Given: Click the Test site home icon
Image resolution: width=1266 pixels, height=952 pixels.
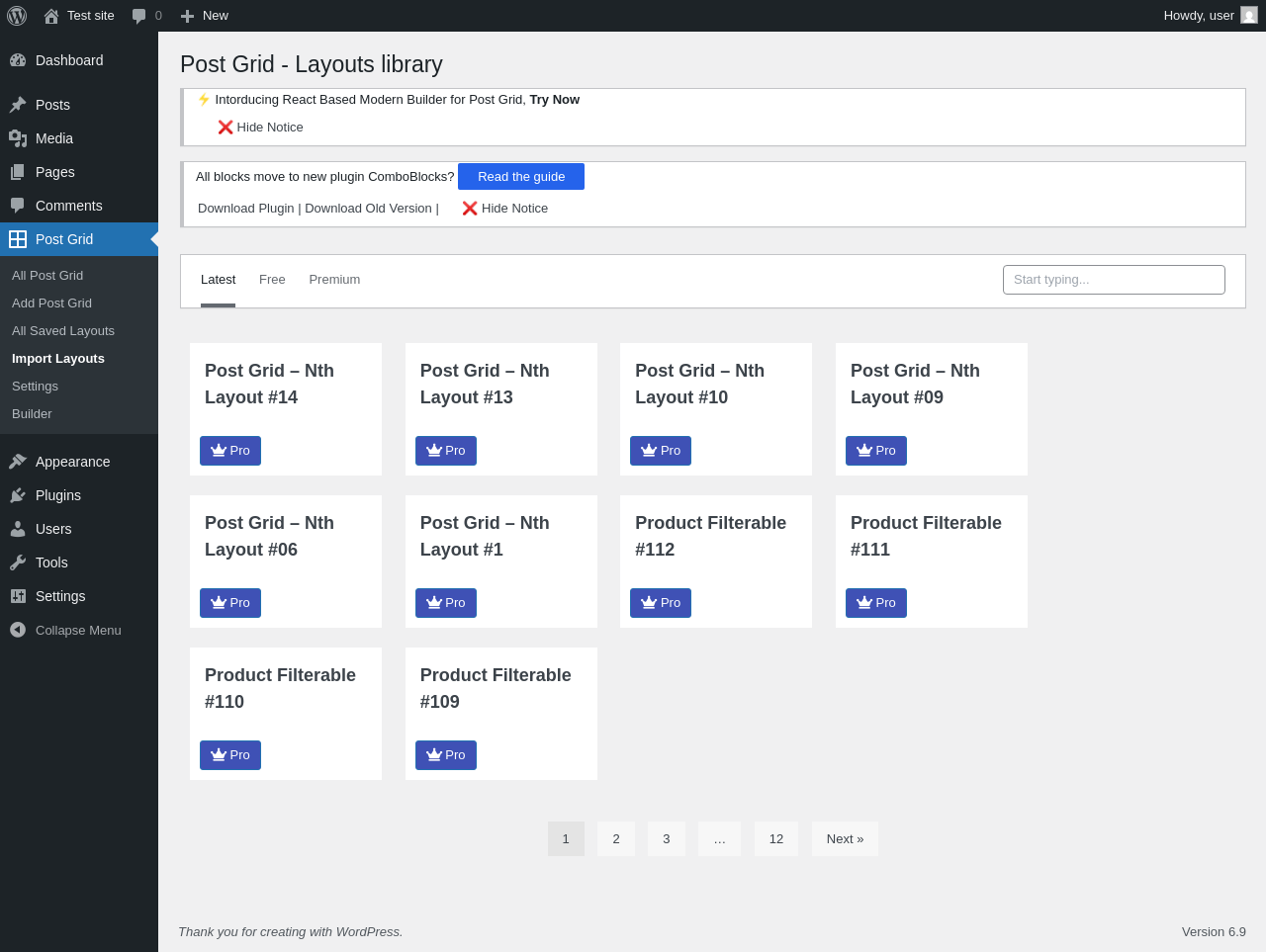Looking at the screenshot, I should click(51, 16).
